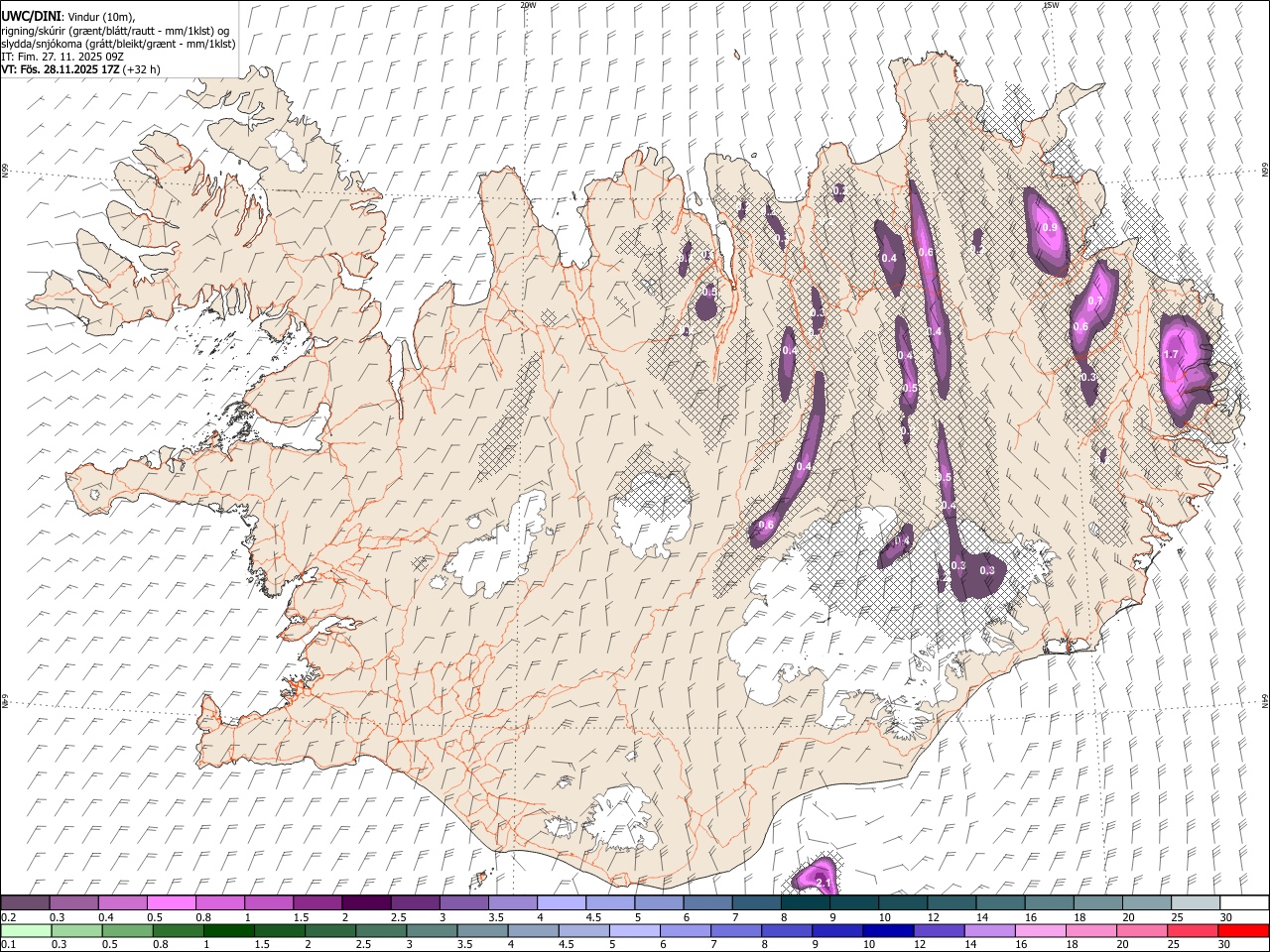Click the 0.7 precipitation value label

click(1095, 301)
